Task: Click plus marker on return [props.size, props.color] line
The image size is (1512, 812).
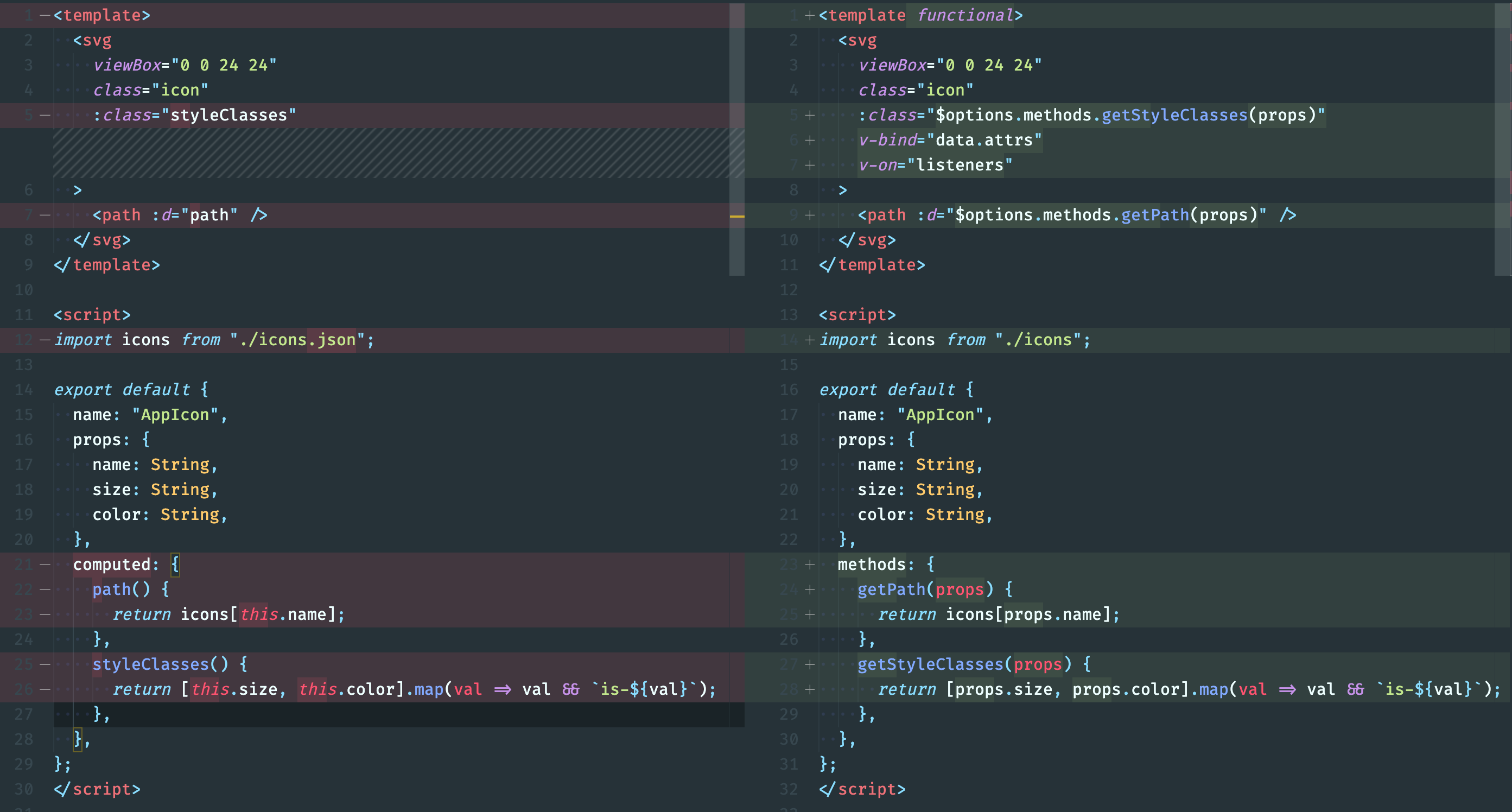Action: pyautogui.click(x=810, y=689)
